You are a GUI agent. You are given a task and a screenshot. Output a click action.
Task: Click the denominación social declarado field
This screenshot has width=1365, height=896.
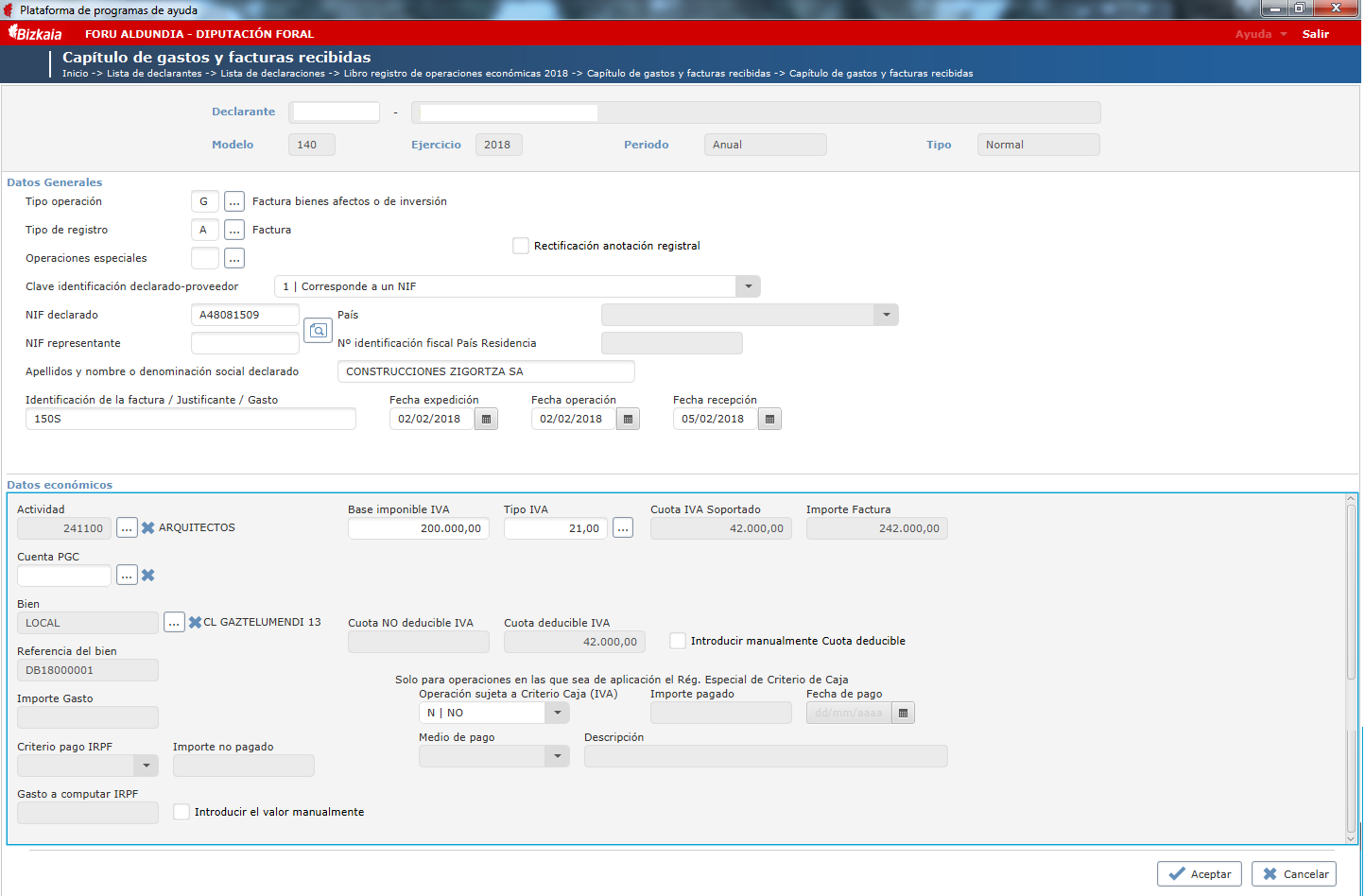486,371
